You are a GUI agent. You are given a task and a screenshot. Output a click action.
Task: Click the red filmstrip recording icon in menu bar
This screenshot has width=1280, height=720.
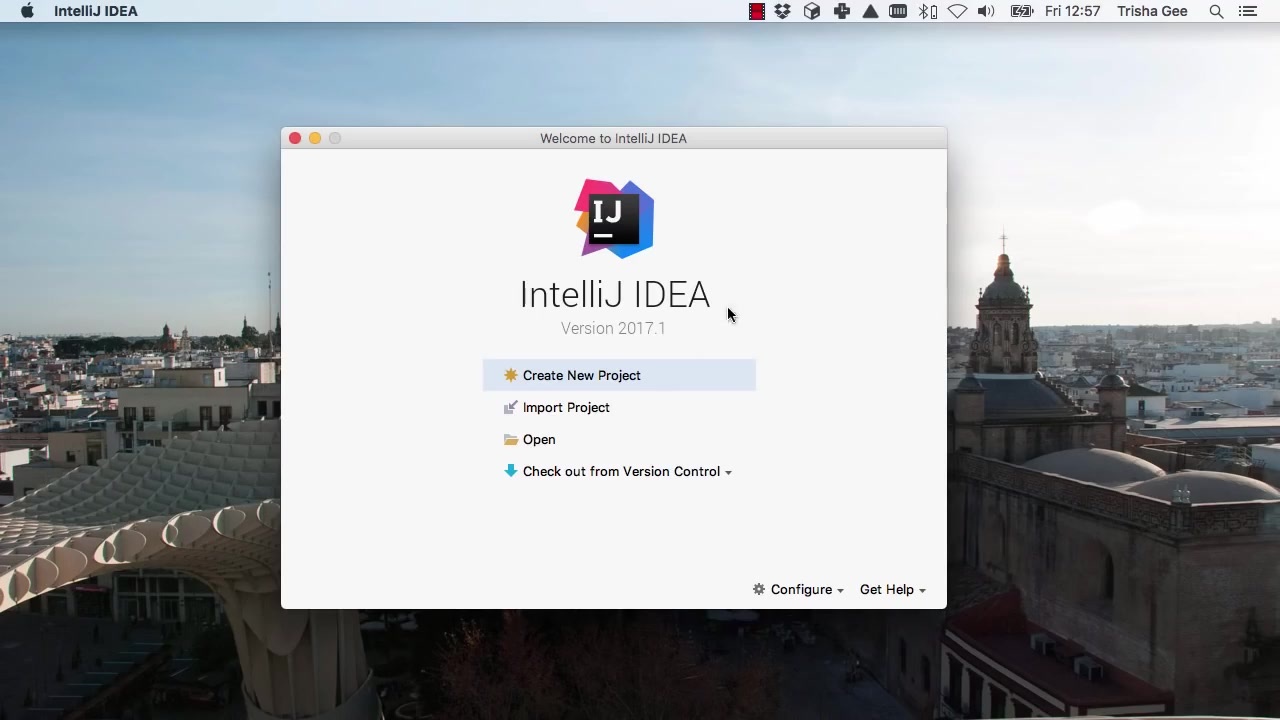point(757,11)
